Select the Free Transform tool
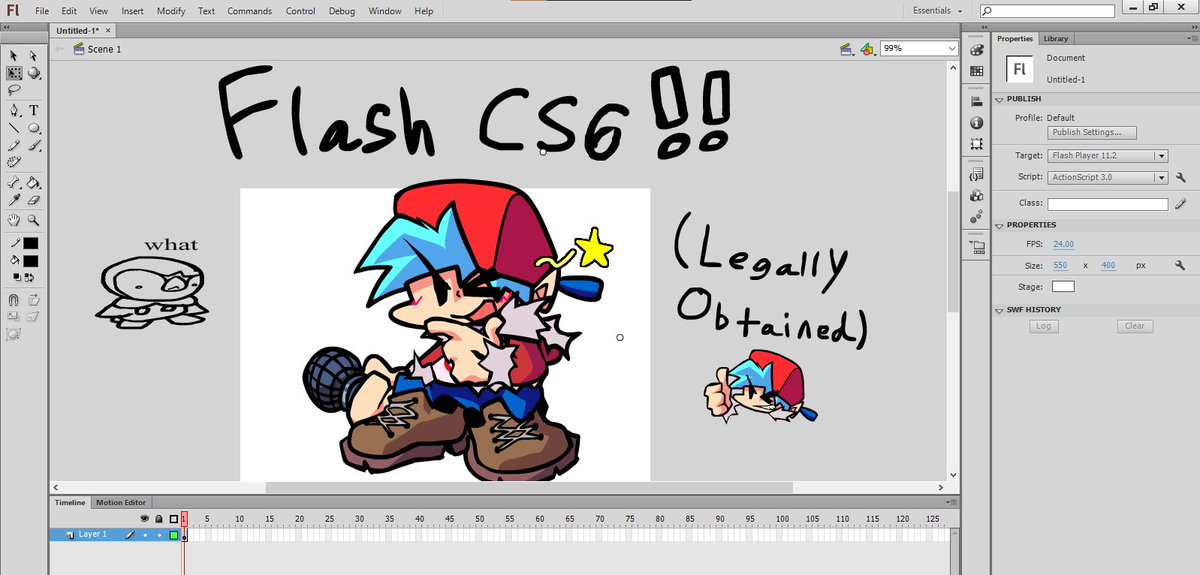Viewport: 1200px width, 575px height. click(x=14, y=73)
